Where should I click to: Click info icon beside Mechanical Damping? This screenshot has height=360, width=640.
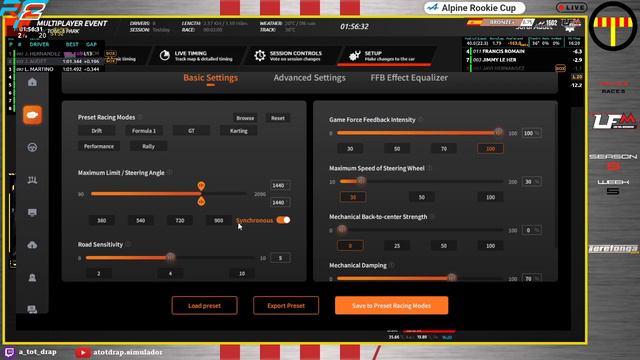pyautogui.click(x=392, y=265)
